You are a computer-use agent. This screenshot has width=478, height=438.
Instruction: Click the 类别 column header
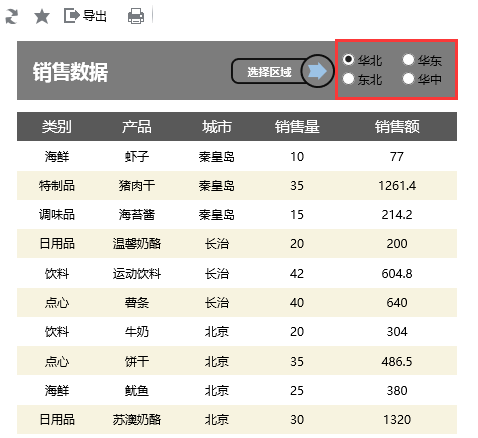tap(57, 127)
